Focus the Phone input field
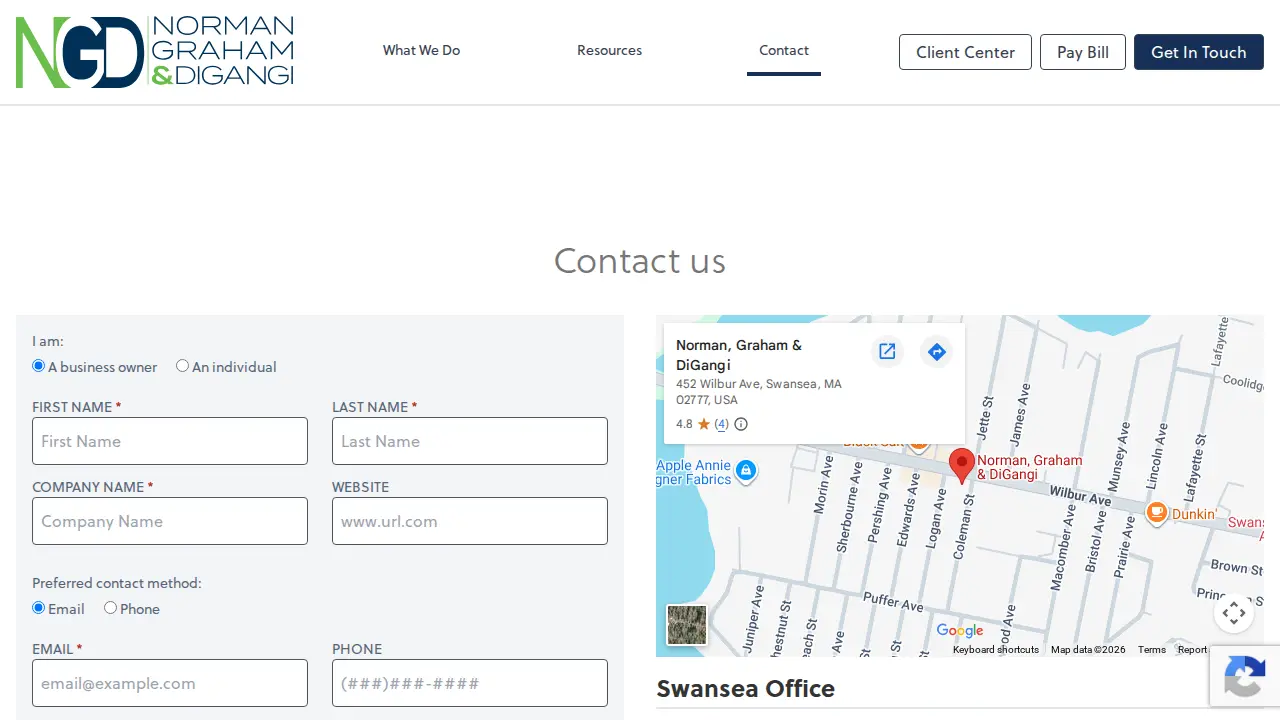 [470, 683]
